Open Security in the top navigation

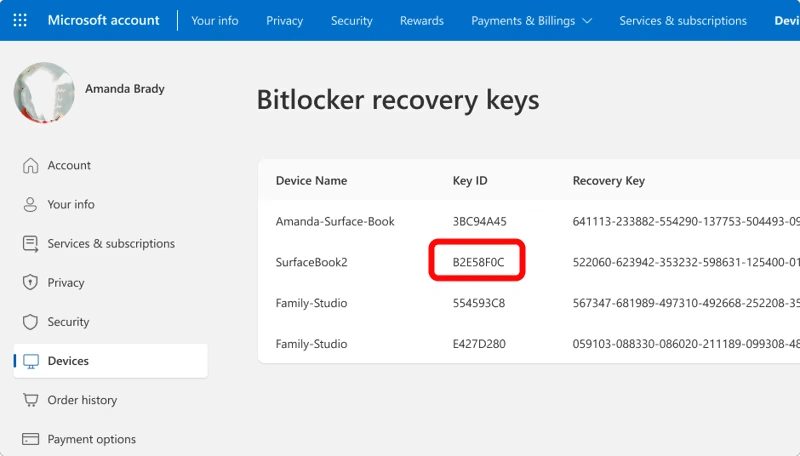(x=352, y=21)
